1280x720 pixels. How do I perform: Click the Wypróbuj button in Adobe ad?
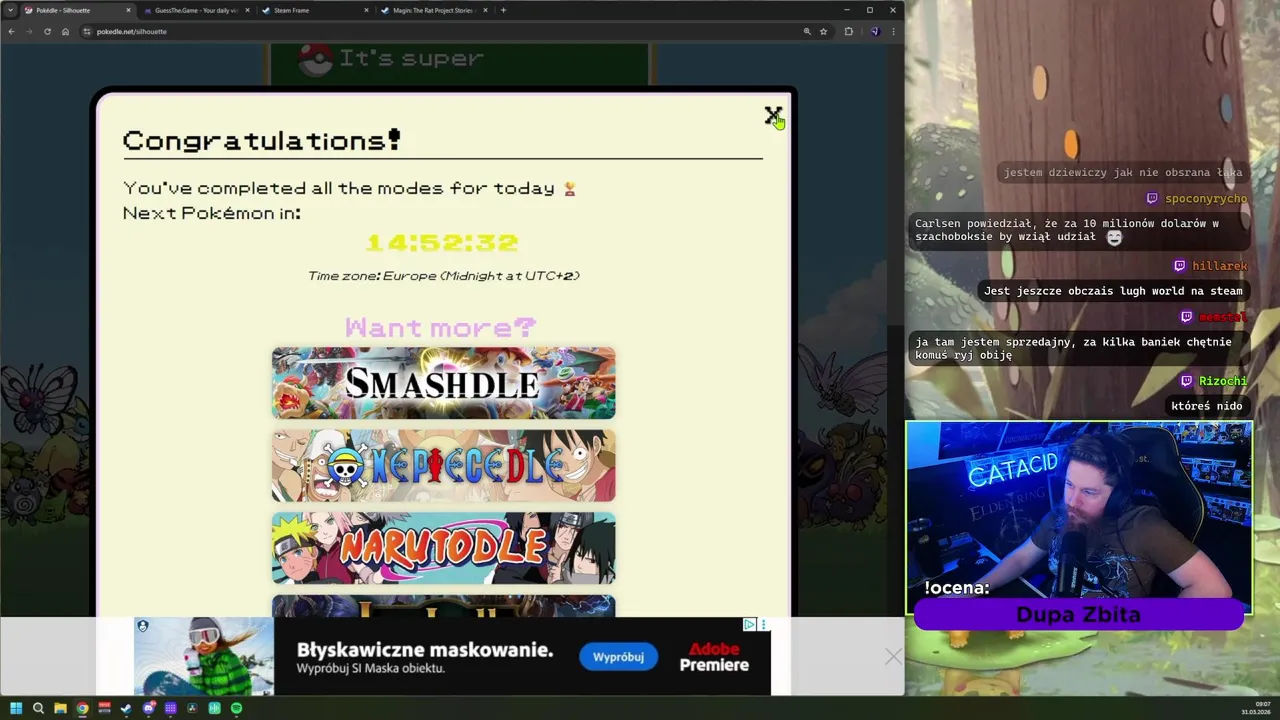point(618,657)
